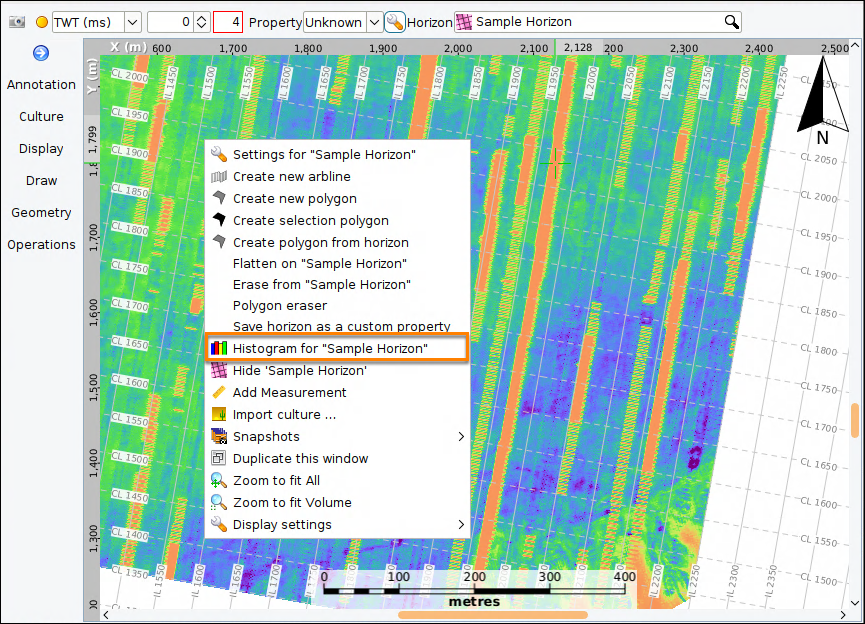The height and width of the screenshot is (624, 865).
Task: Toggle the yellow TWT domain indicator
Action: tap(41, 22)
